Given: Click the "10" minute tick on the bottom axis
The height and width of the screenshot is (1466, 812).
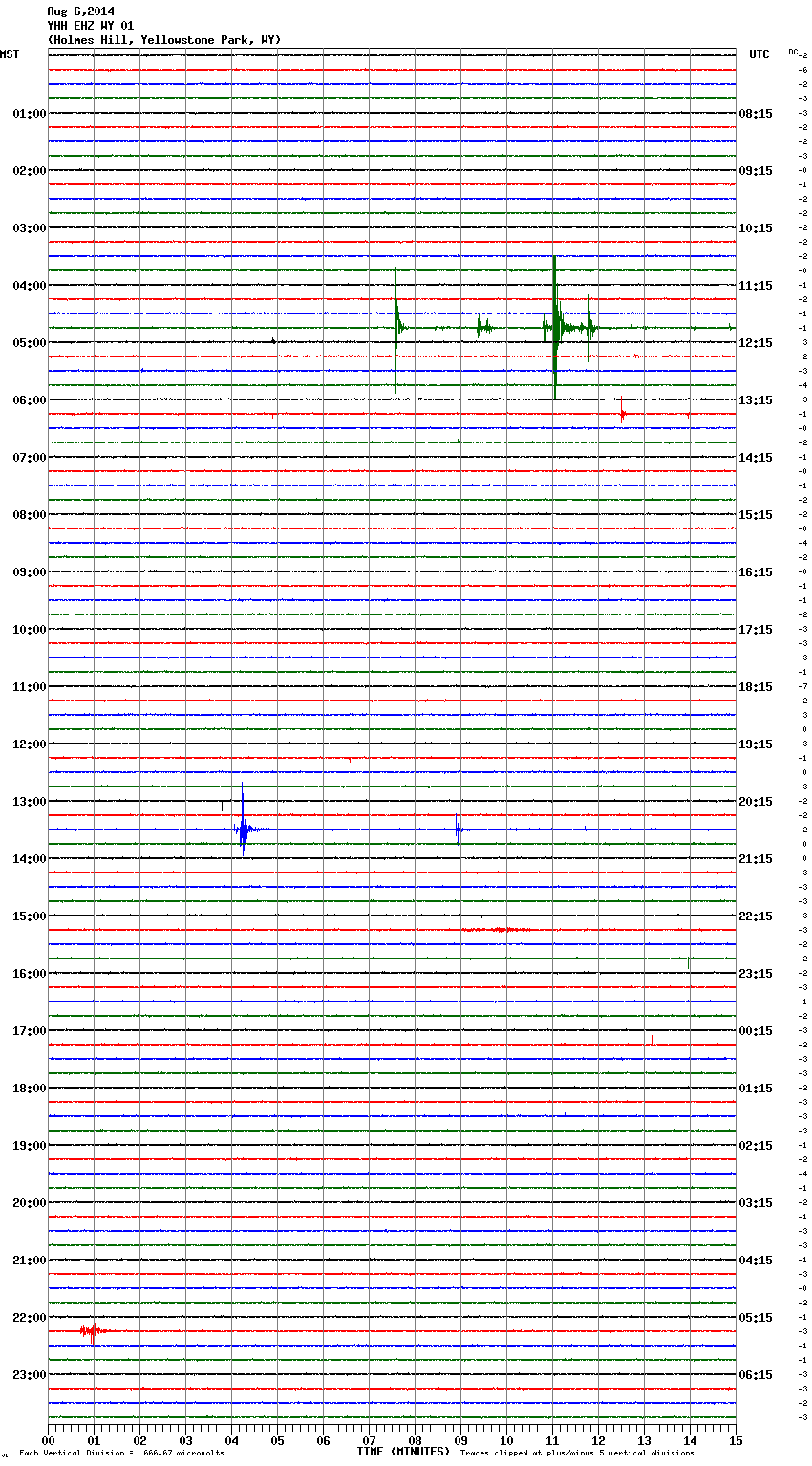Looking at the screenshot, I should [x=506, y=1441].
